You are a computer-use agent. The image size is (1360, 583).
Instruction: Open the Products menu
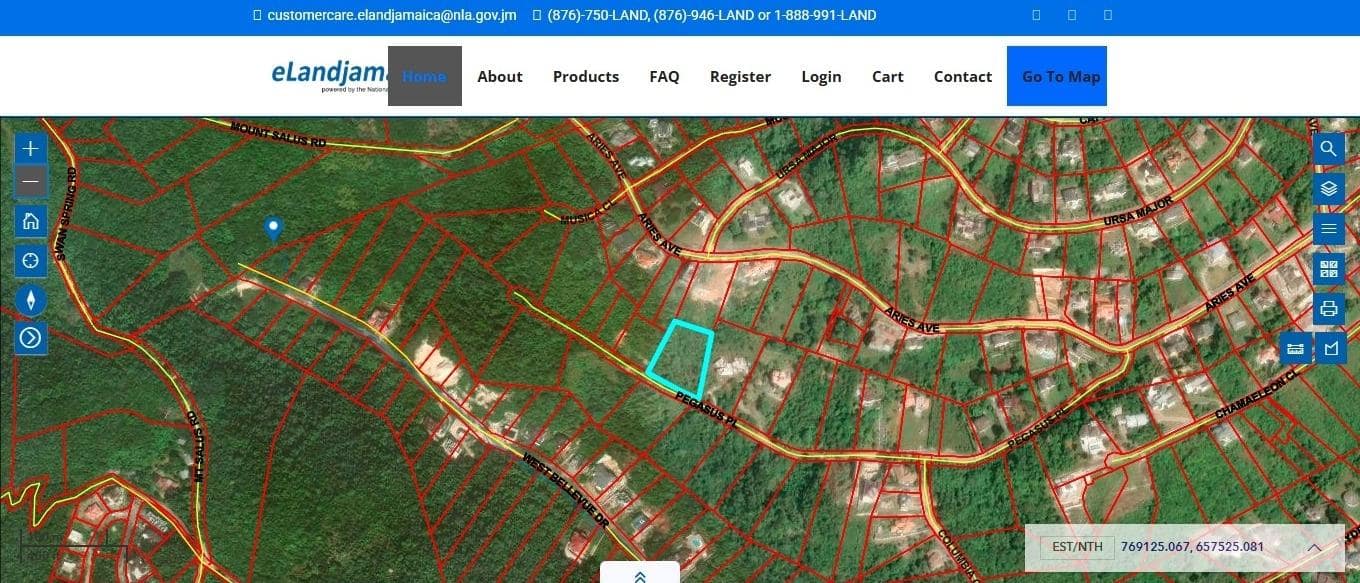tap(585, 76)
